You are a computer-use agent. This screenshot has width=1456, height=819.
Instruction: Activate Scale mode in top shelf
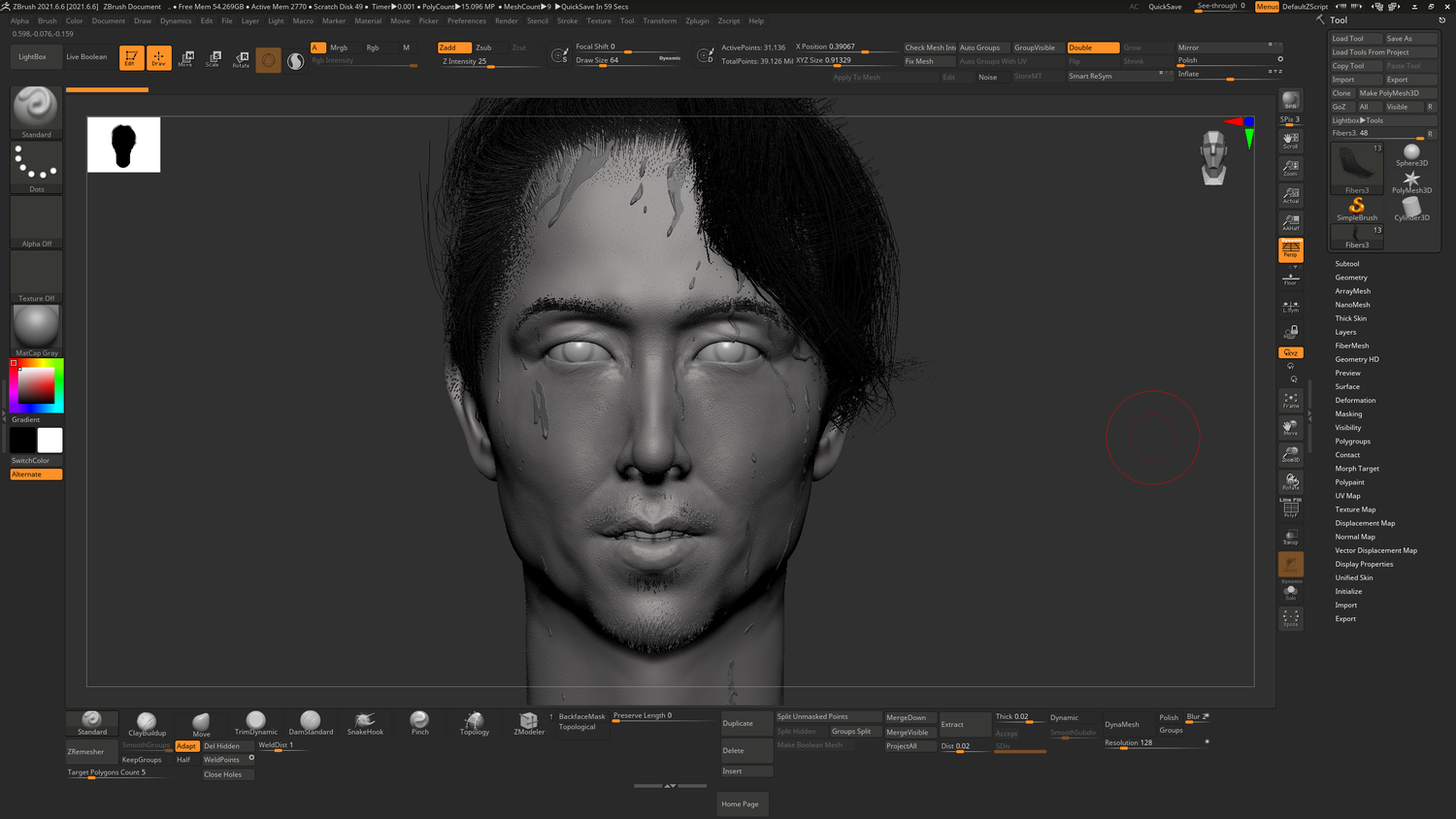click(214, 59)
